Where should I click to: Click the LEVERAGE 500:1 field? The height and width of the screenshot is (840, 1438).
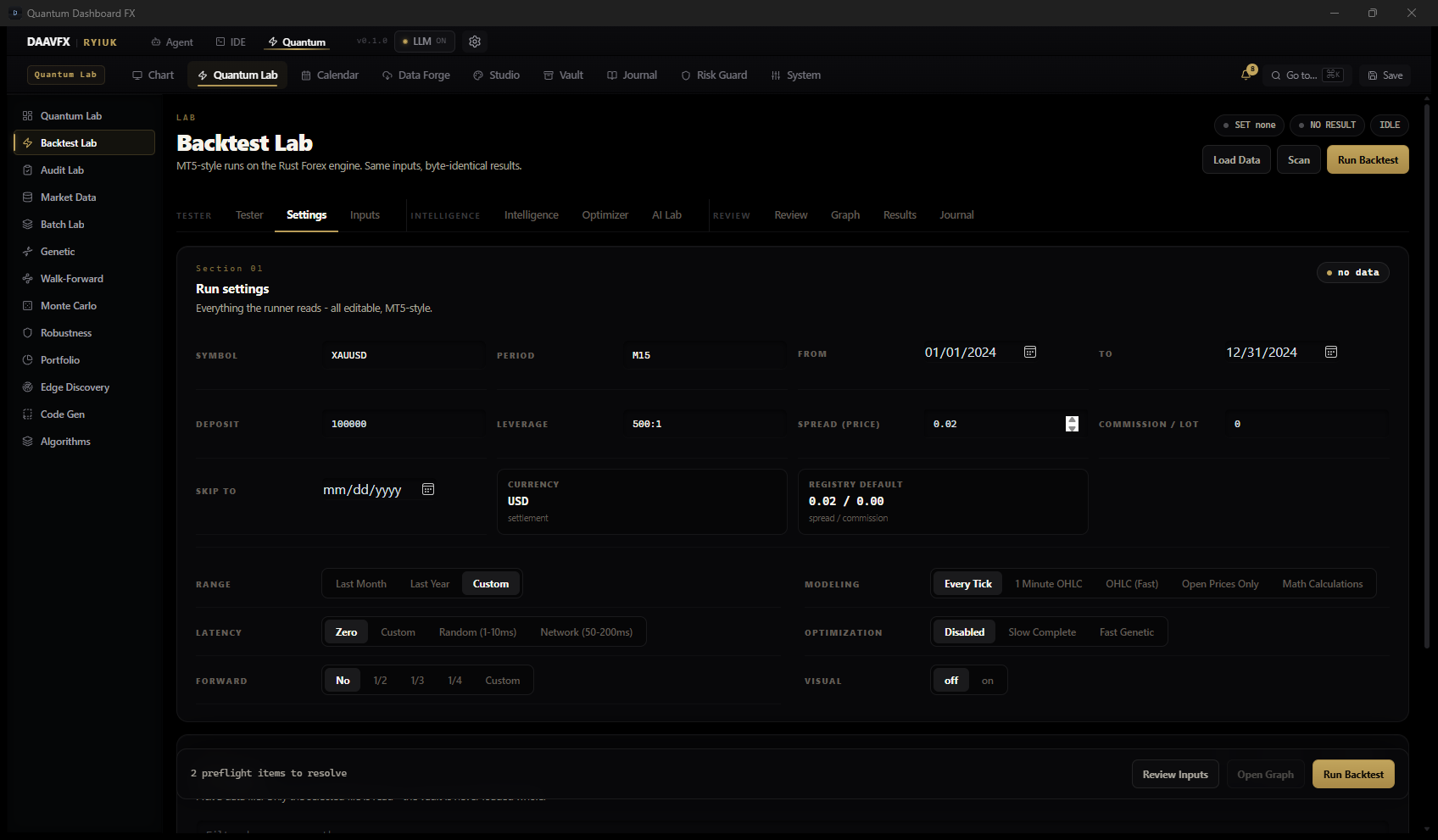[x=705, y=424]
